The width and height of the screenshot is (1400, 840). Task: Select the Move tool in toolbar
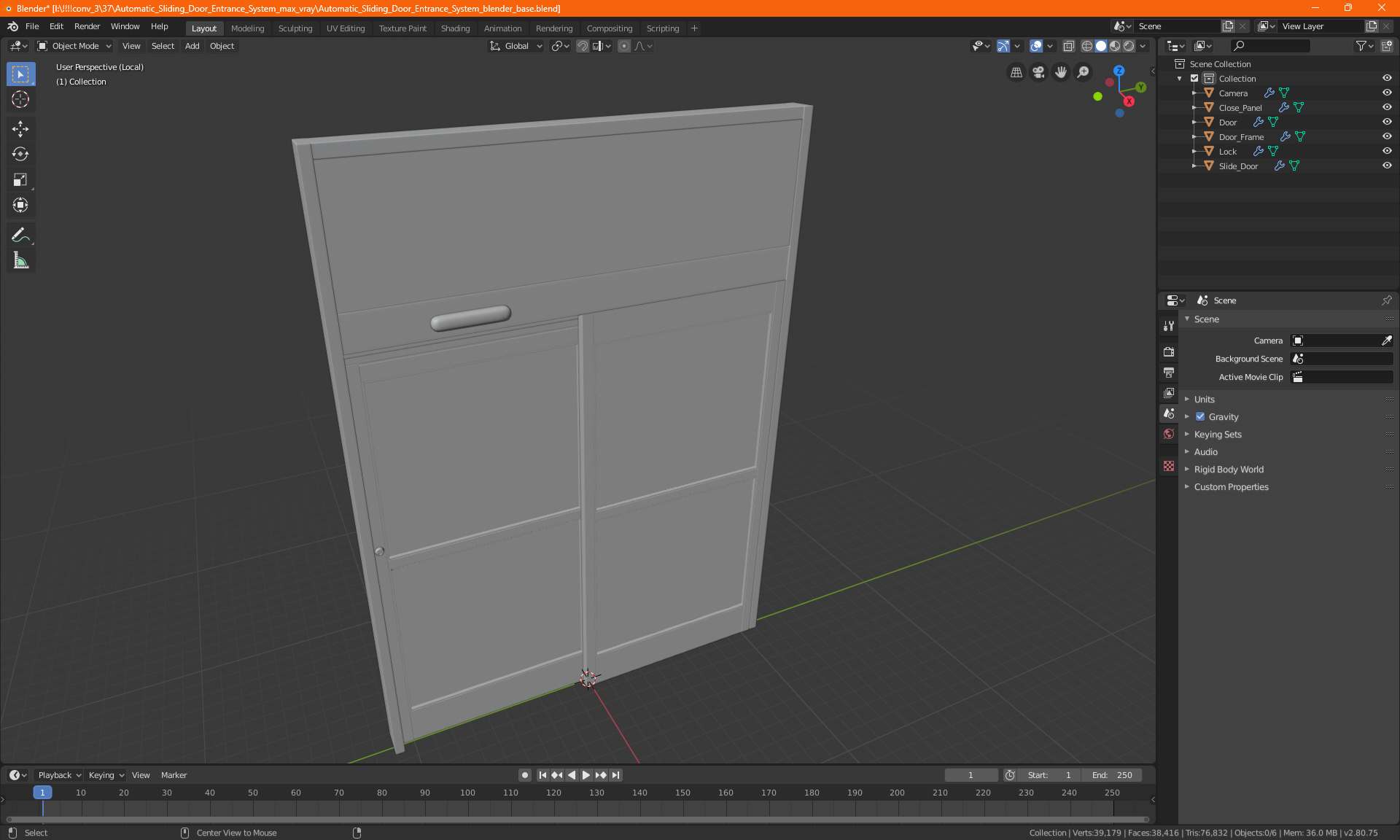(x=20, y=129)
